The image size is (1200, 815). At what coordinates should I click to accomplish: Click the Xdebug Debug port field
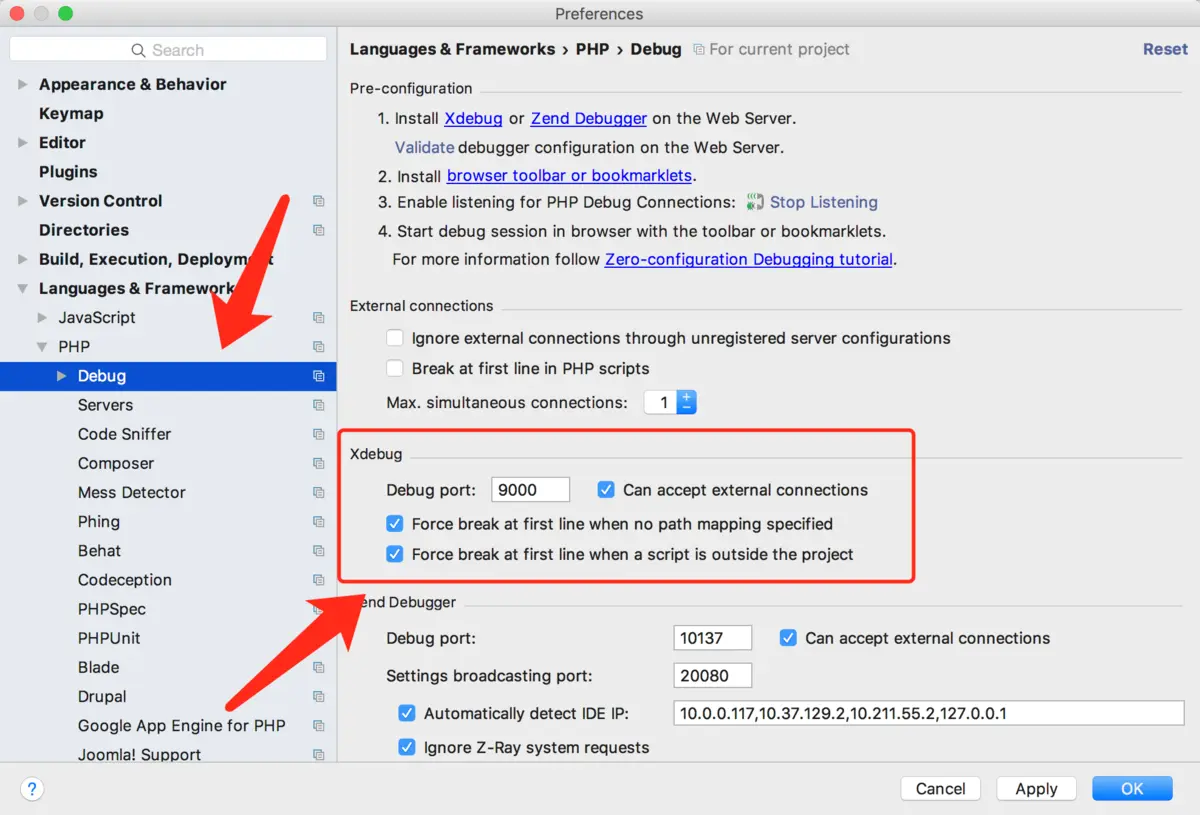[x=531, y=490]
